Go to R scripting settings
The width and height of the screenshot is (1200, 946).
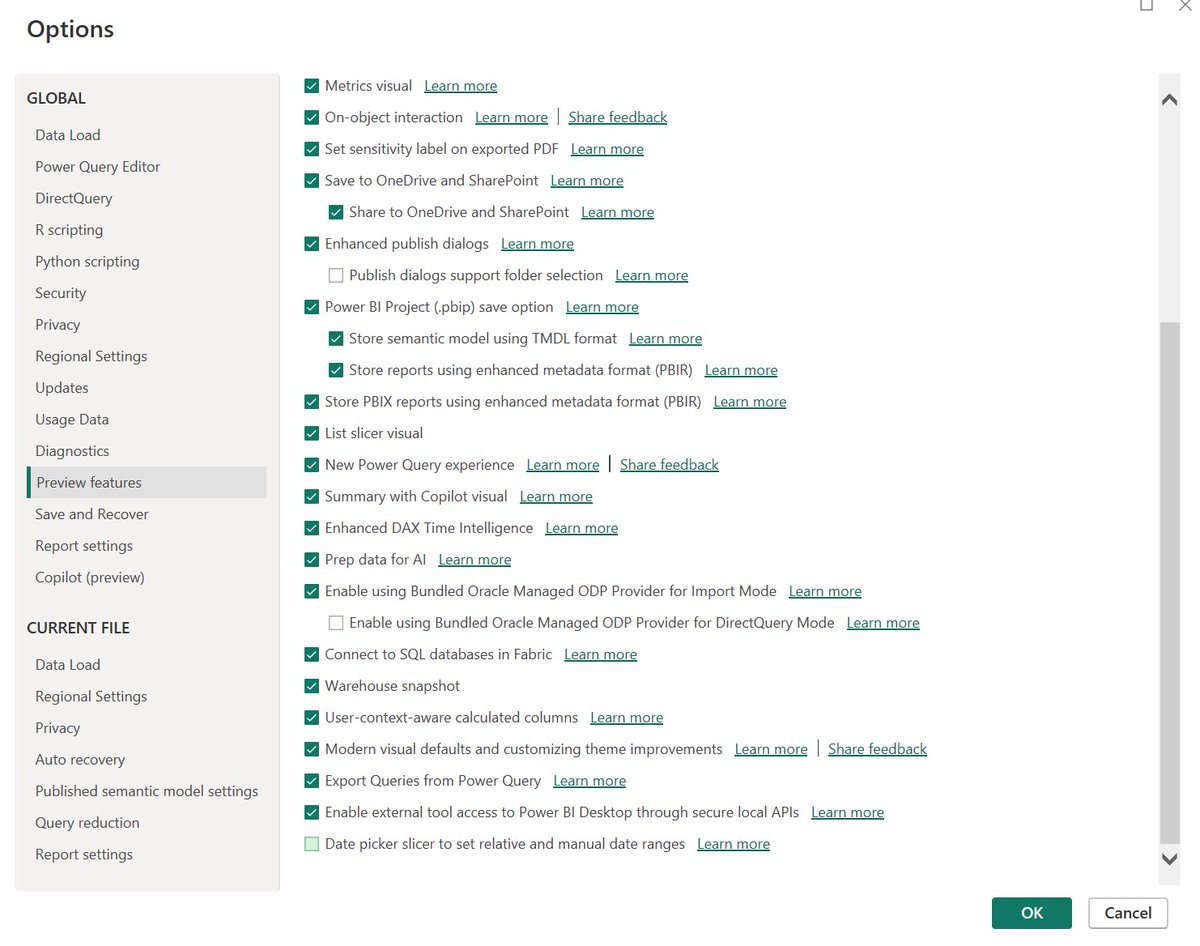coord(69,230)
